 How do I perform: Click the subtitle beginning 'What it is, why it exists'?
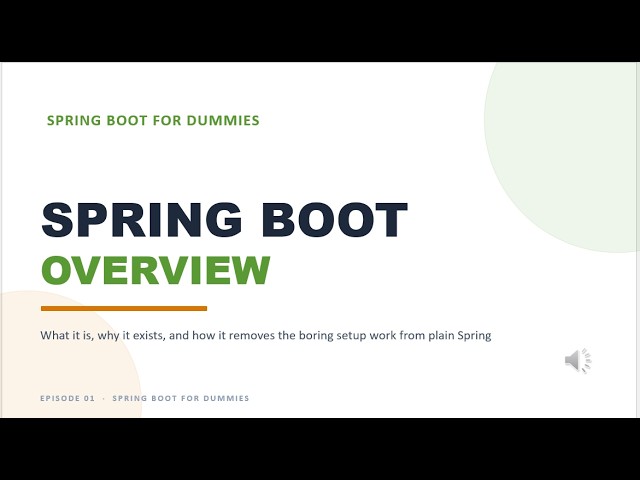[x=266, y=336]
